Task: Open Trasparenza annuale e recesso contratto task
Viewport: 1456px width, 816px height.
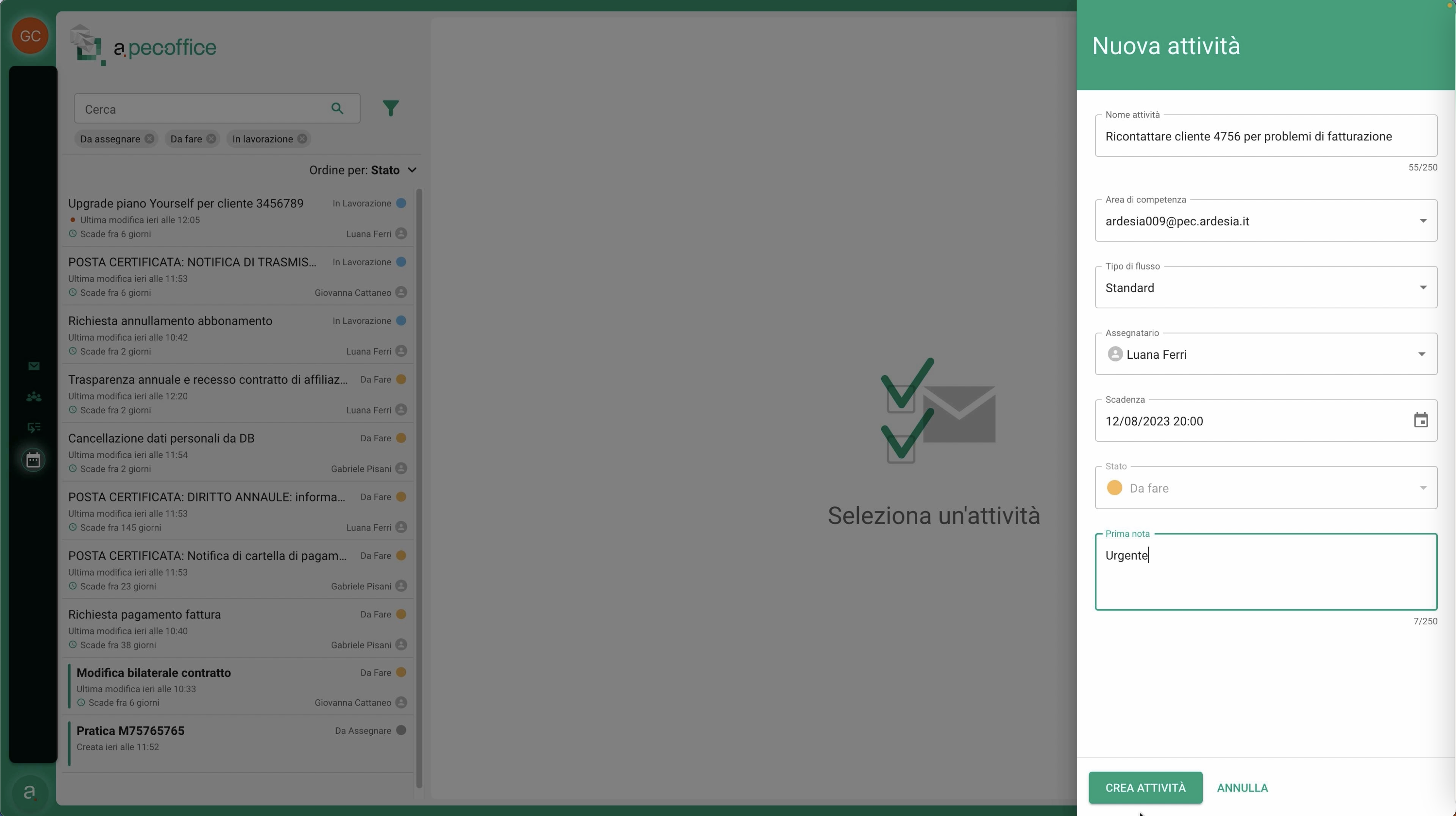Action: coord(237,394)
